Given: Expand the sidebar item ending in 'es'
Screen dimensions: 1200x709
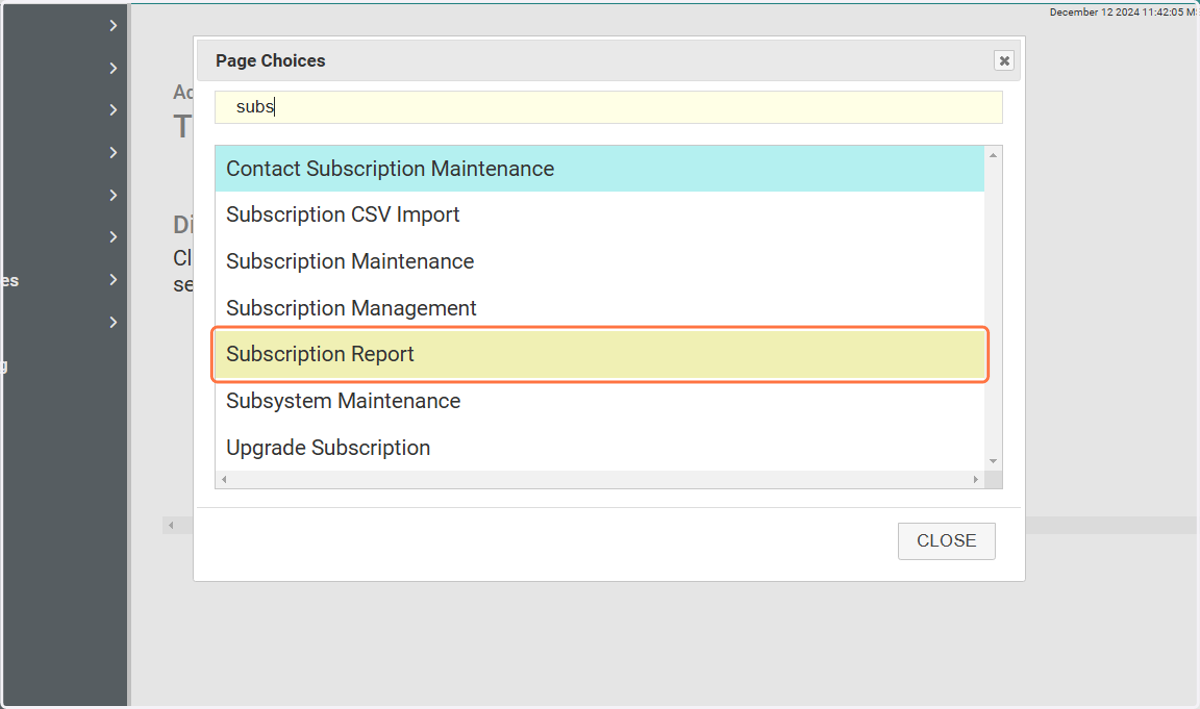Looking at the screenshot, I should tap(114, 280).
